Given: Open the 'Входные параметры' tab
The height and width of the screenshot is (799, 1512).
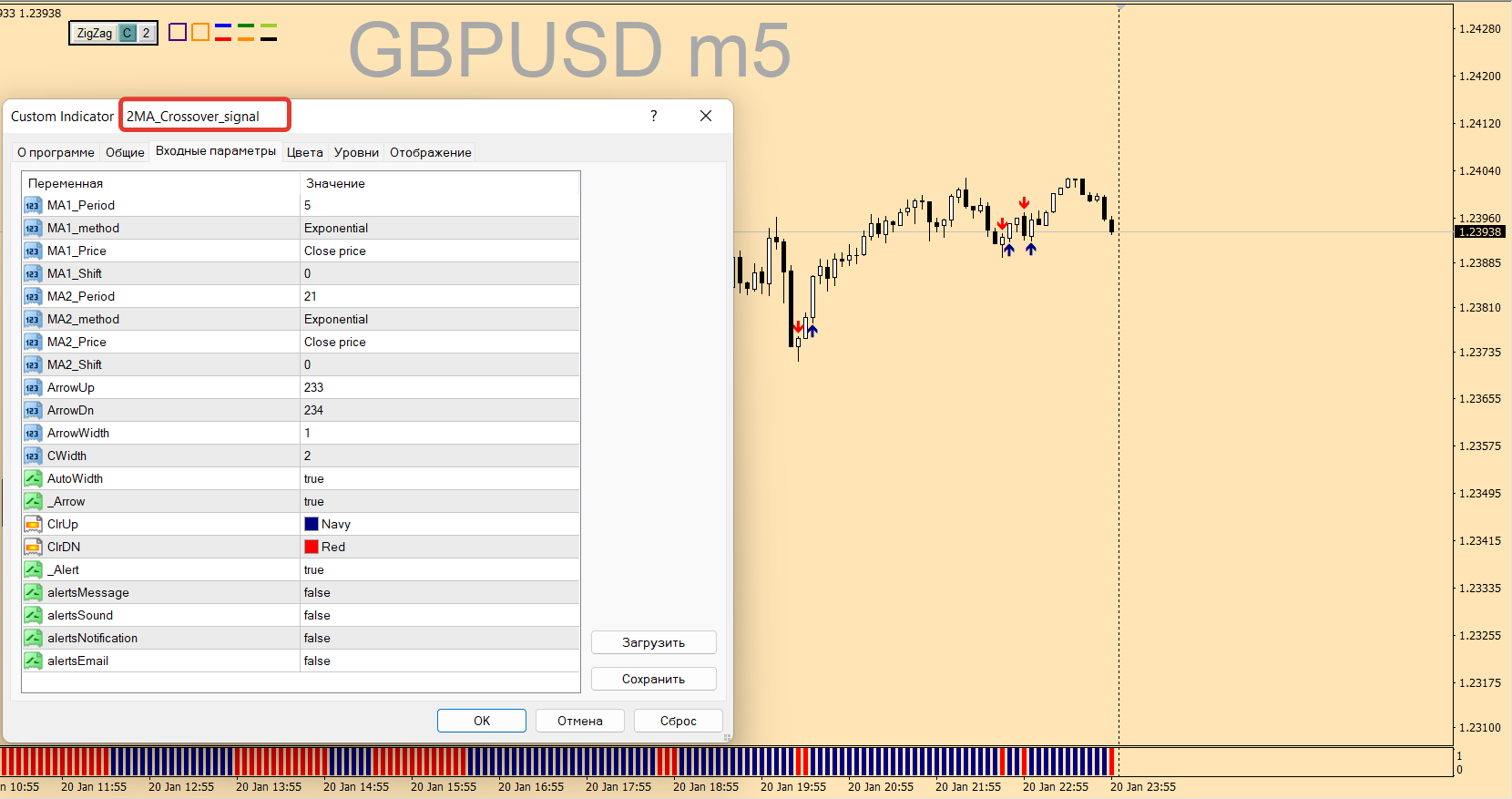Looking at the screenshot, I should point(216,151).
